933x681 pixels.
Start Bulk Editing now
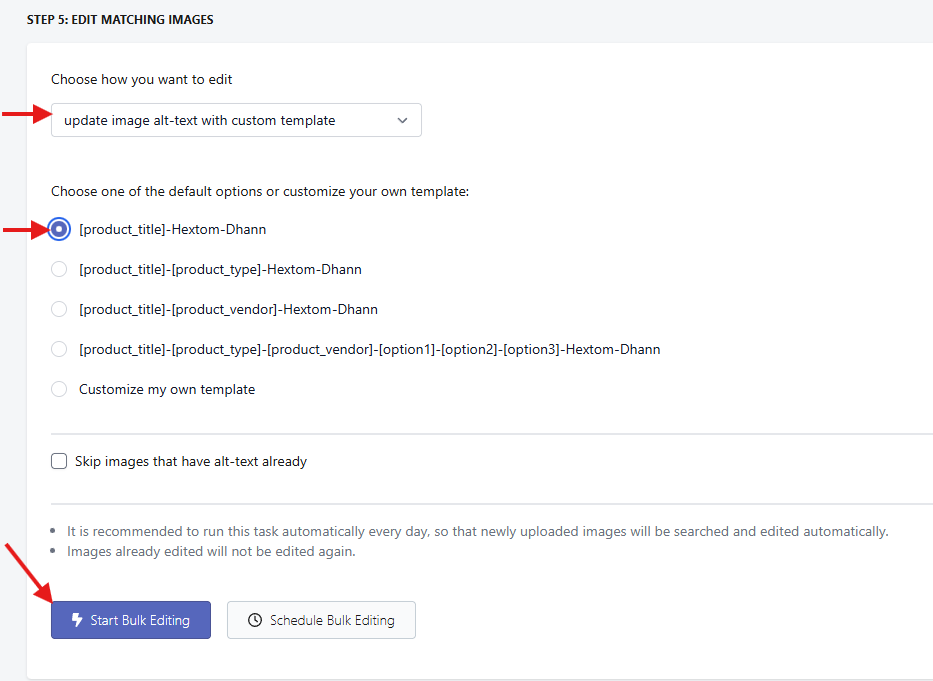(x=131, y=620)
